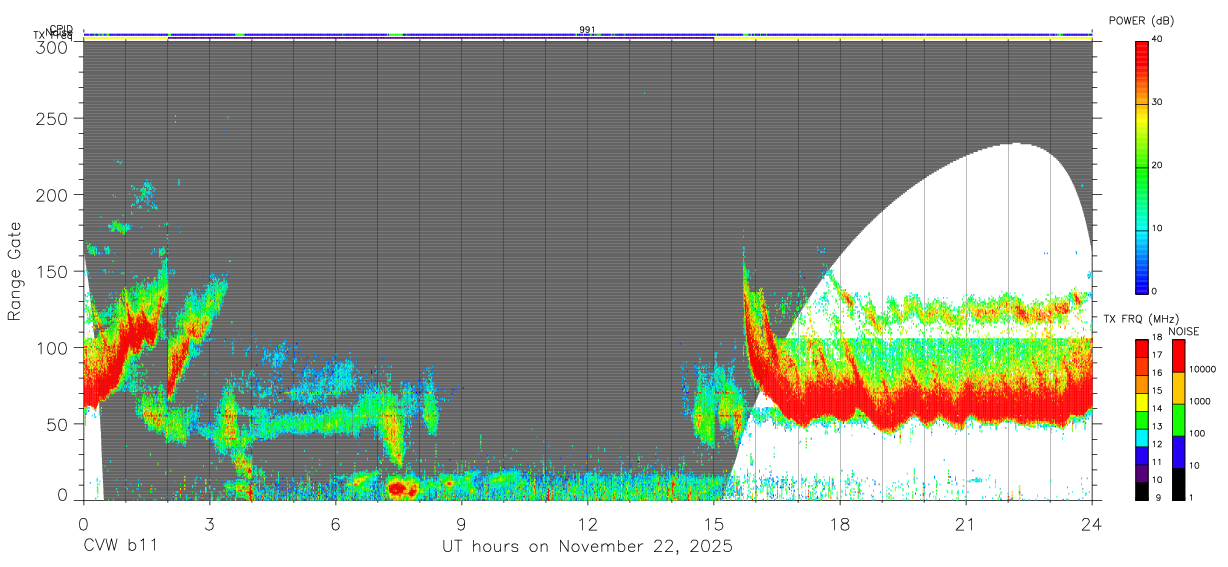Click the 3 tick on the UT hours axis
The width and height of the screenshot is (1228, 567).
coord(210,523)
